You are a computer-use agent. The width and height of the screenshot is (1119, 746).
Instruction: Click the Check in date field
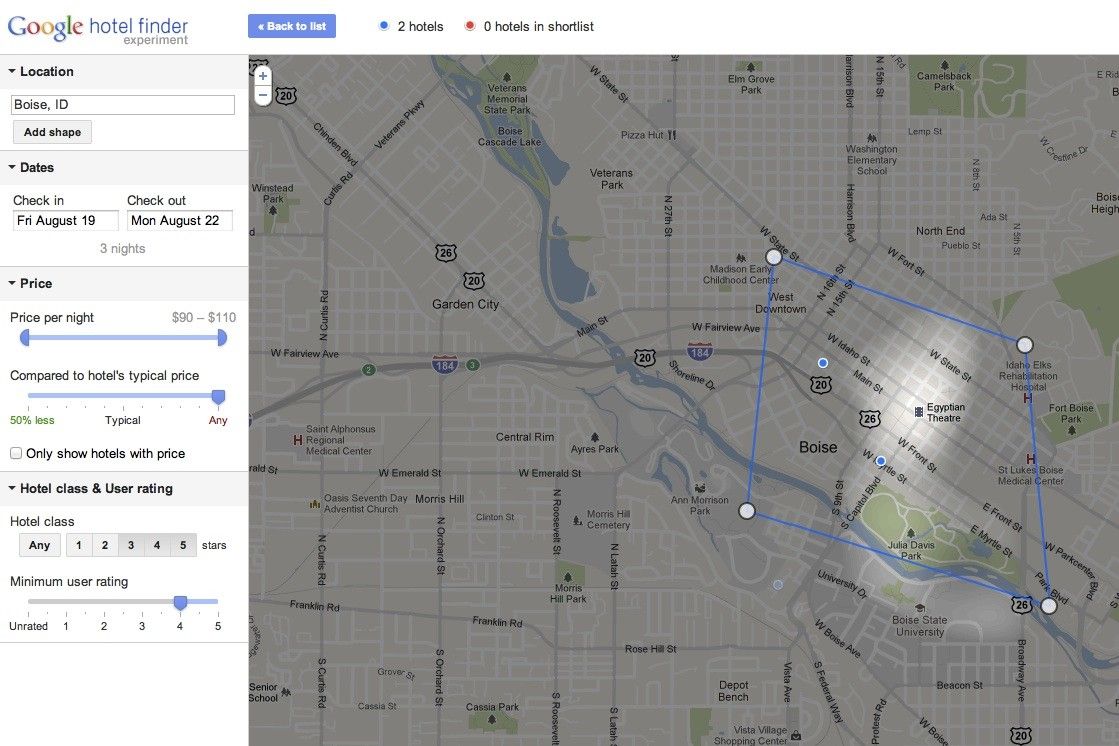click(65, 221)
